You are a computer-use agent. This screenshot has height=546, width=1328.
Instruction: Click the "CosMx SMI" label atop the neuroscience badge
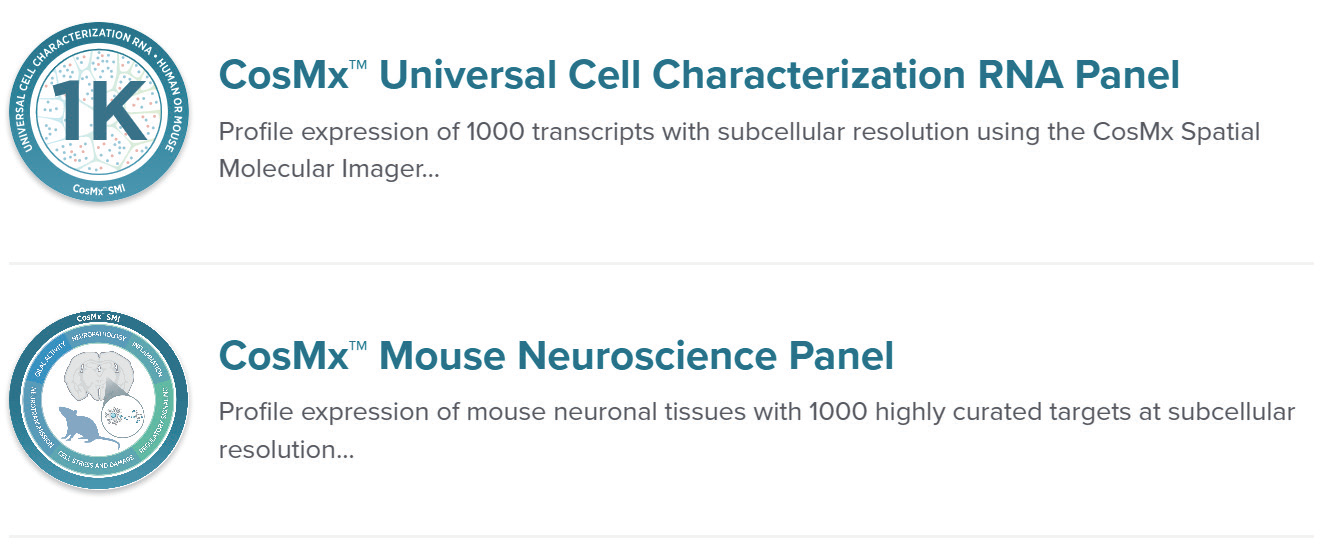98,318
